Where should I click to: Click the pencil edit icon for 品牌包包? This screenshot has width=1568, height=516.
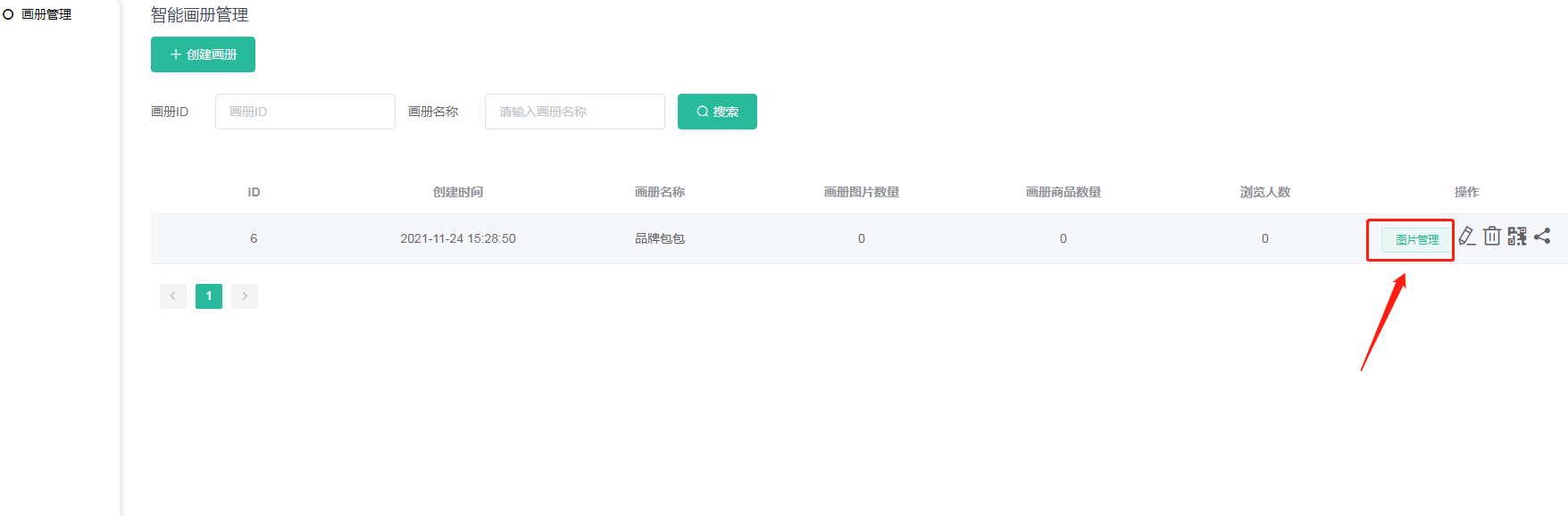click(x=1466, y=237)
